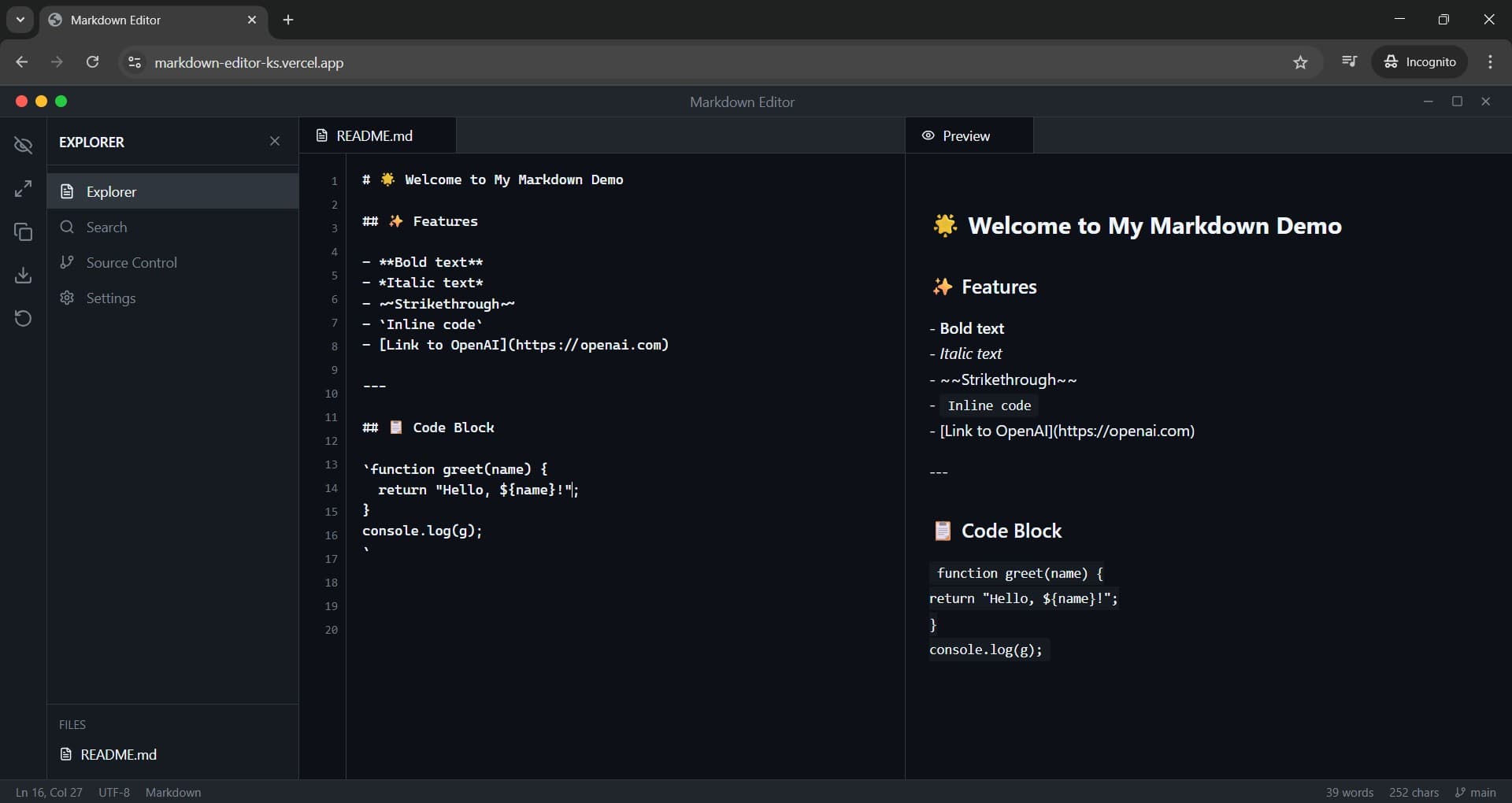Select README.md under FILES
The height and width of the screenshot is (803, 1512).
point(119,754)
